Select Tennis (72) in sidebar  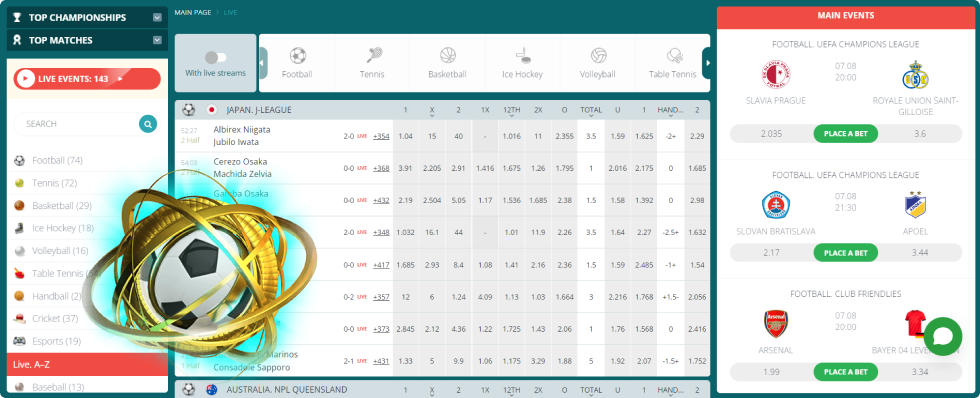(x=54, y=183)
